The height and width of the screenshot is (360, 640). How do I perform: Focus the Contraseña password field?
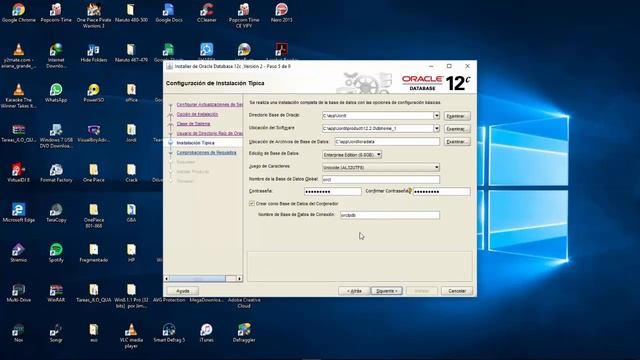coord(333,191)
